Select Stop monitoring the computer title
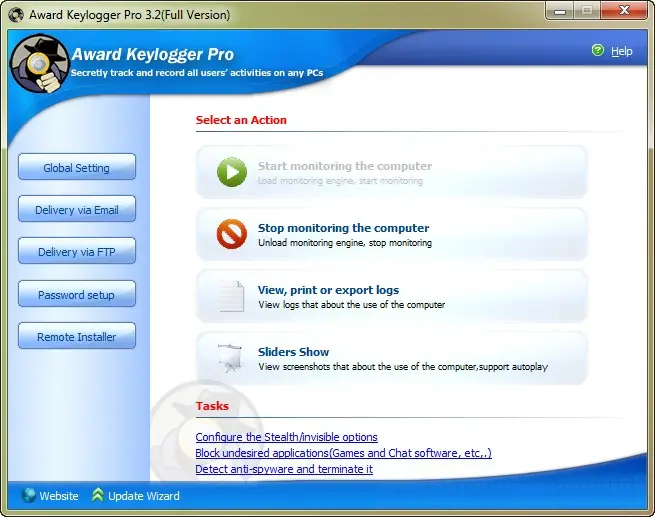Image resolution: width=655 pixels, height=517 pixels. [x=343, y=228]
